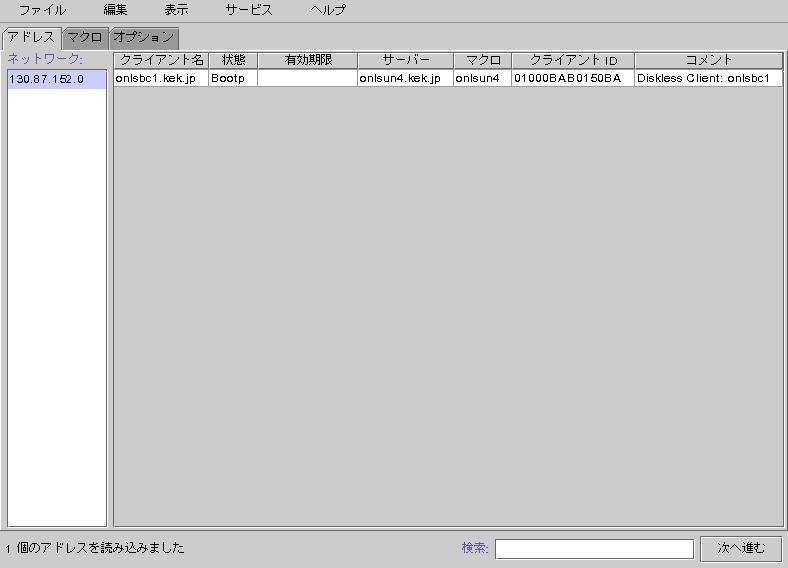Click the 状態 column header
Viewport: 788px width, 568px height.
coord(234,61)
